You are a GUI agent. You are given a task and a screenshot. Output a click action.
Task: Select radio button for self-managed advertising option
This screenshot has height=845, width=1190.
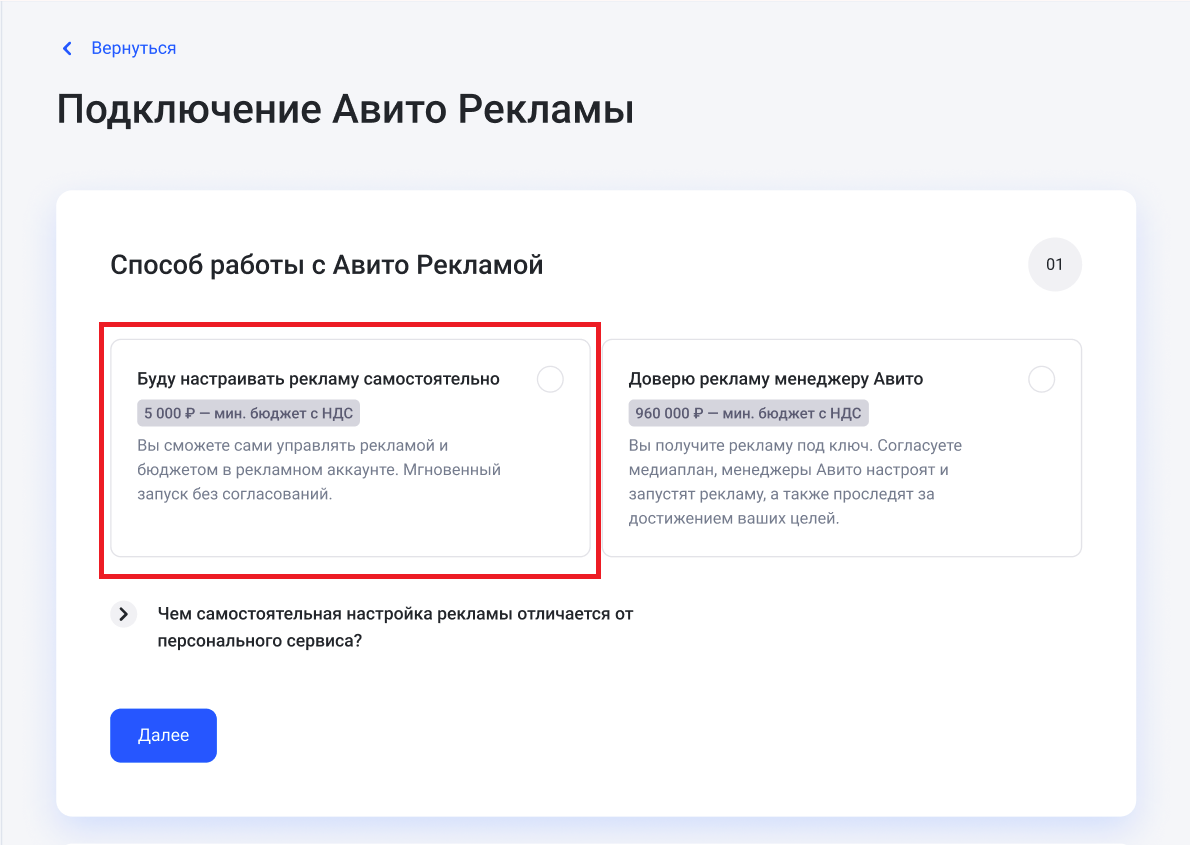click(550, 379)
